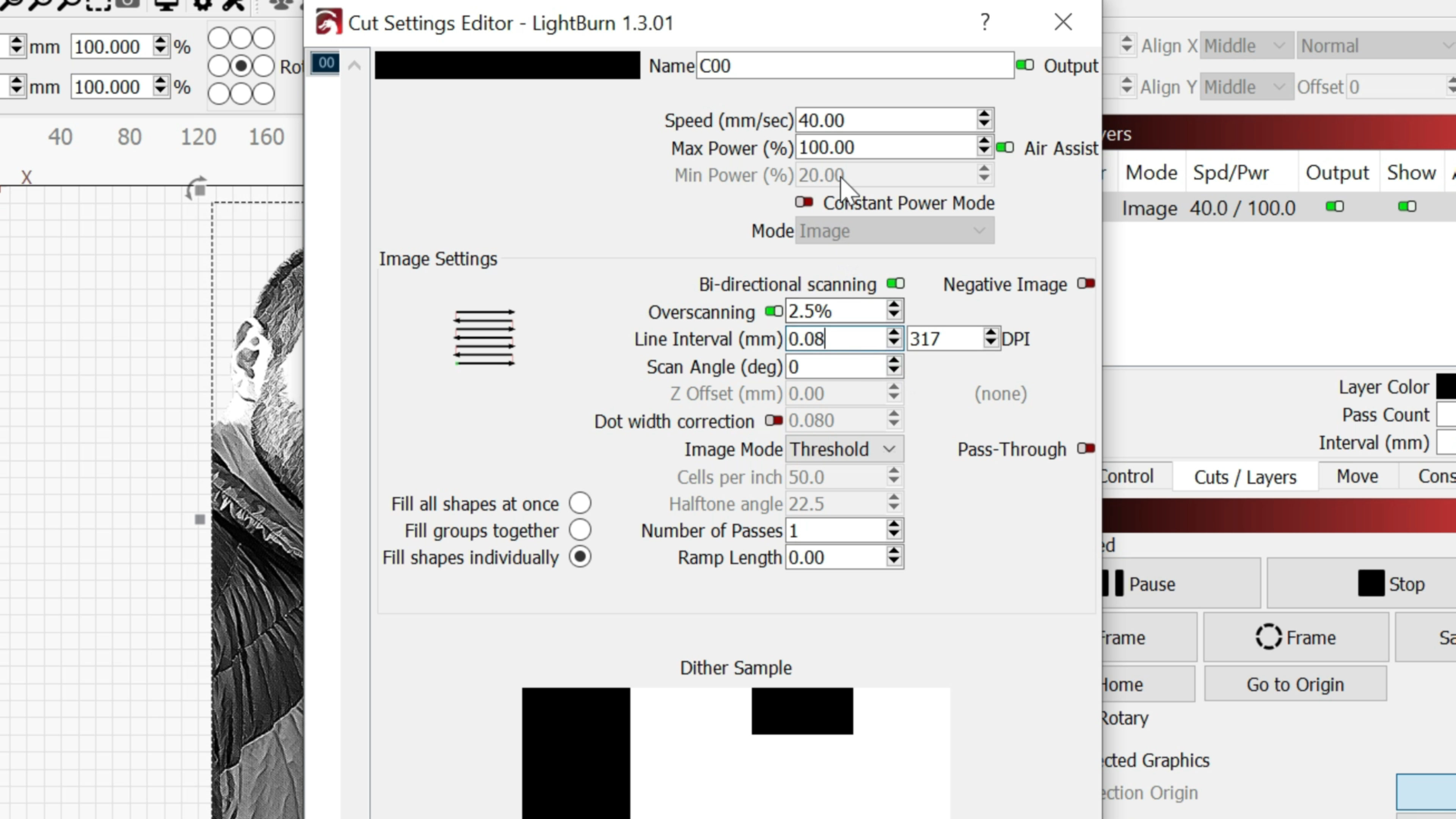Switch to the Move tab

1357,477
